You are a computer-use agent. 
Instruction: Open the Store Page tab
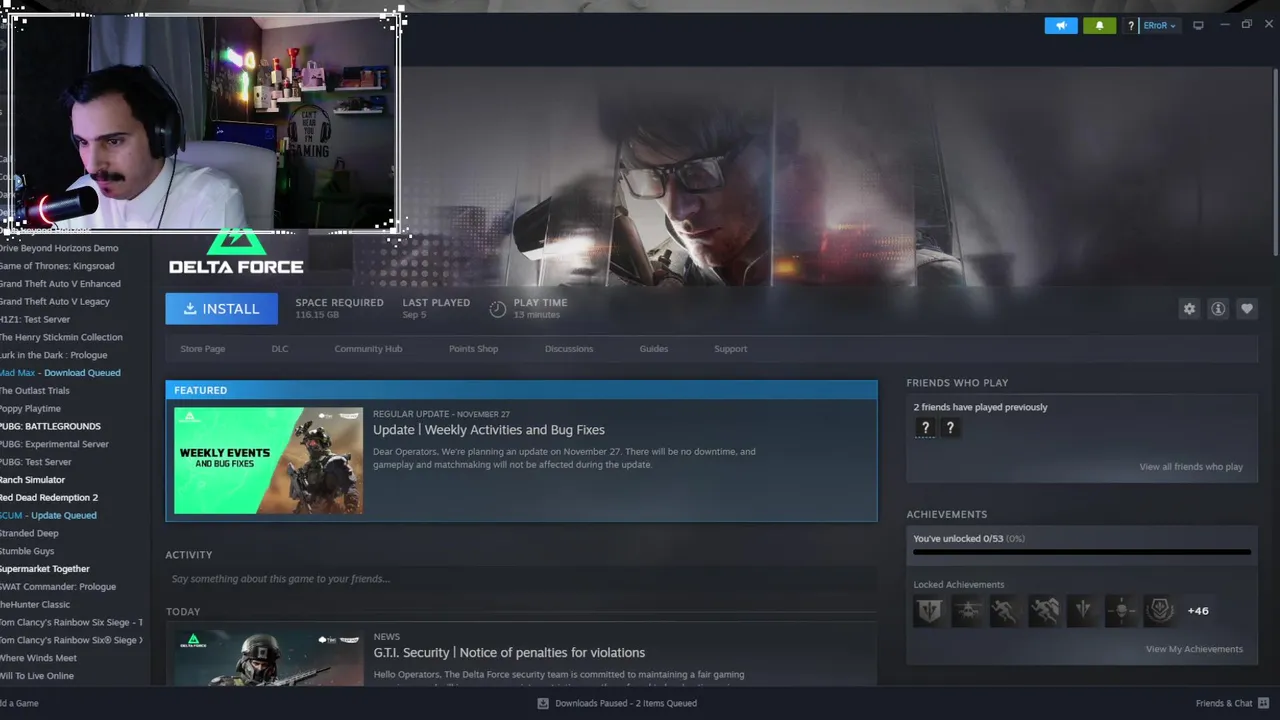click(202, 349)
